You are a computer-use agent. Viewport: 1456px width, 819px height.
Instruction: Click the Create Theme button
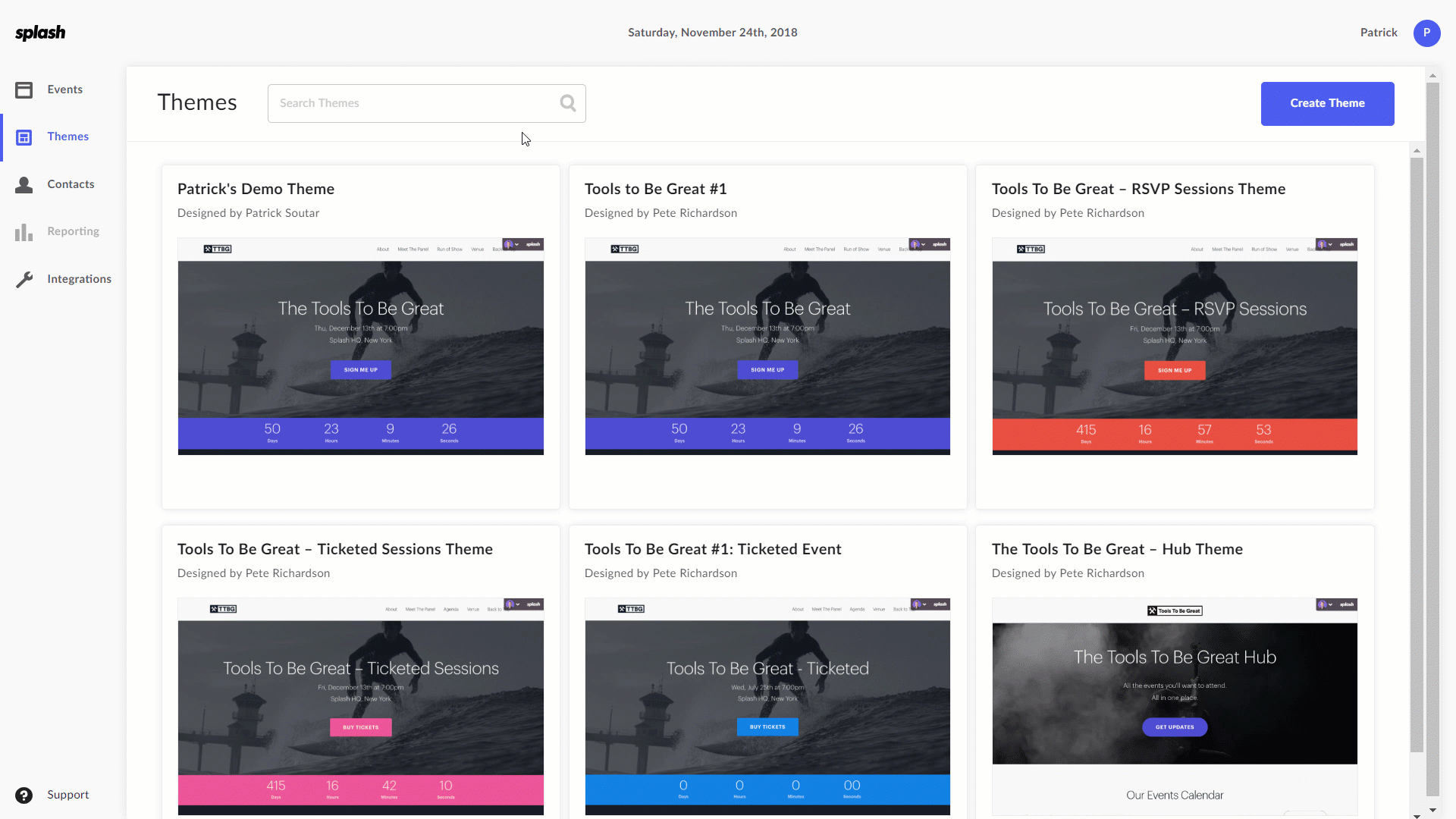click(1327, 103)
